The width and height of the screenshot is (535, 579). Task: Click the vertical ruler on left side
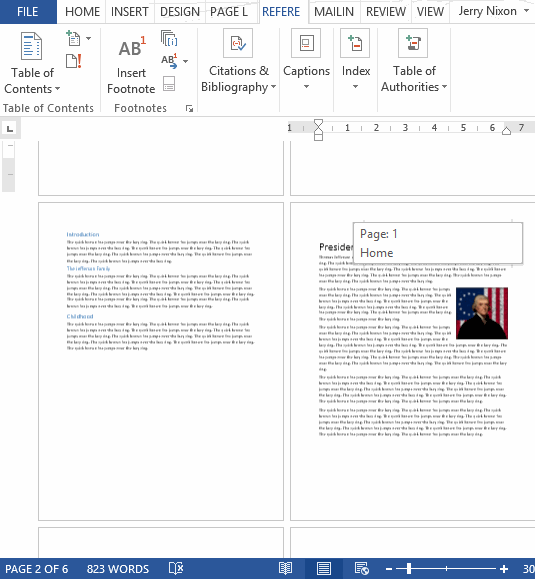pos(8,166)
